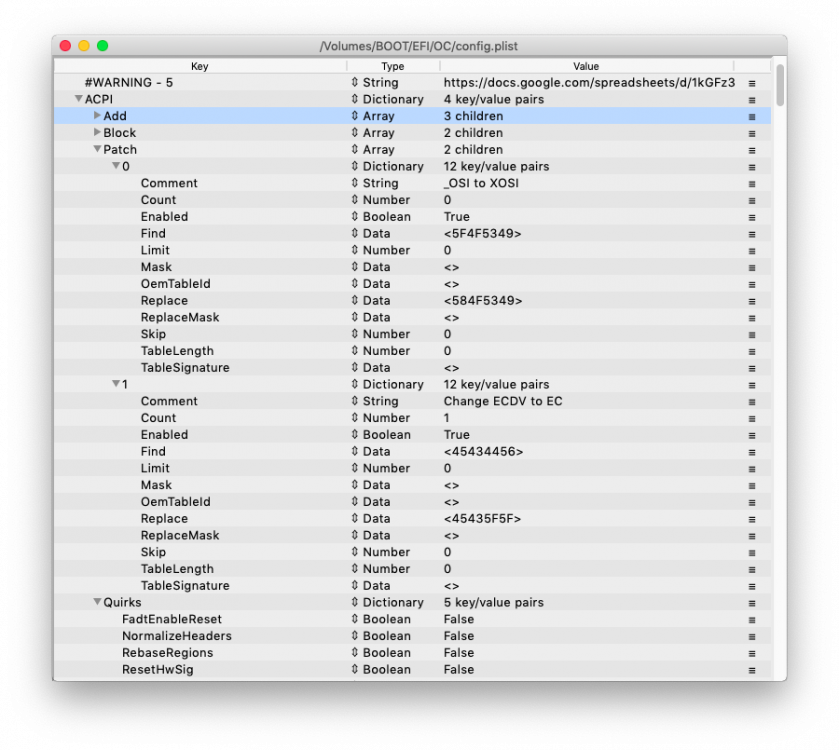Viewport: 839px width, 750px height.
Task: Collapse the Quirks dictionary
Action: [97, 602]
